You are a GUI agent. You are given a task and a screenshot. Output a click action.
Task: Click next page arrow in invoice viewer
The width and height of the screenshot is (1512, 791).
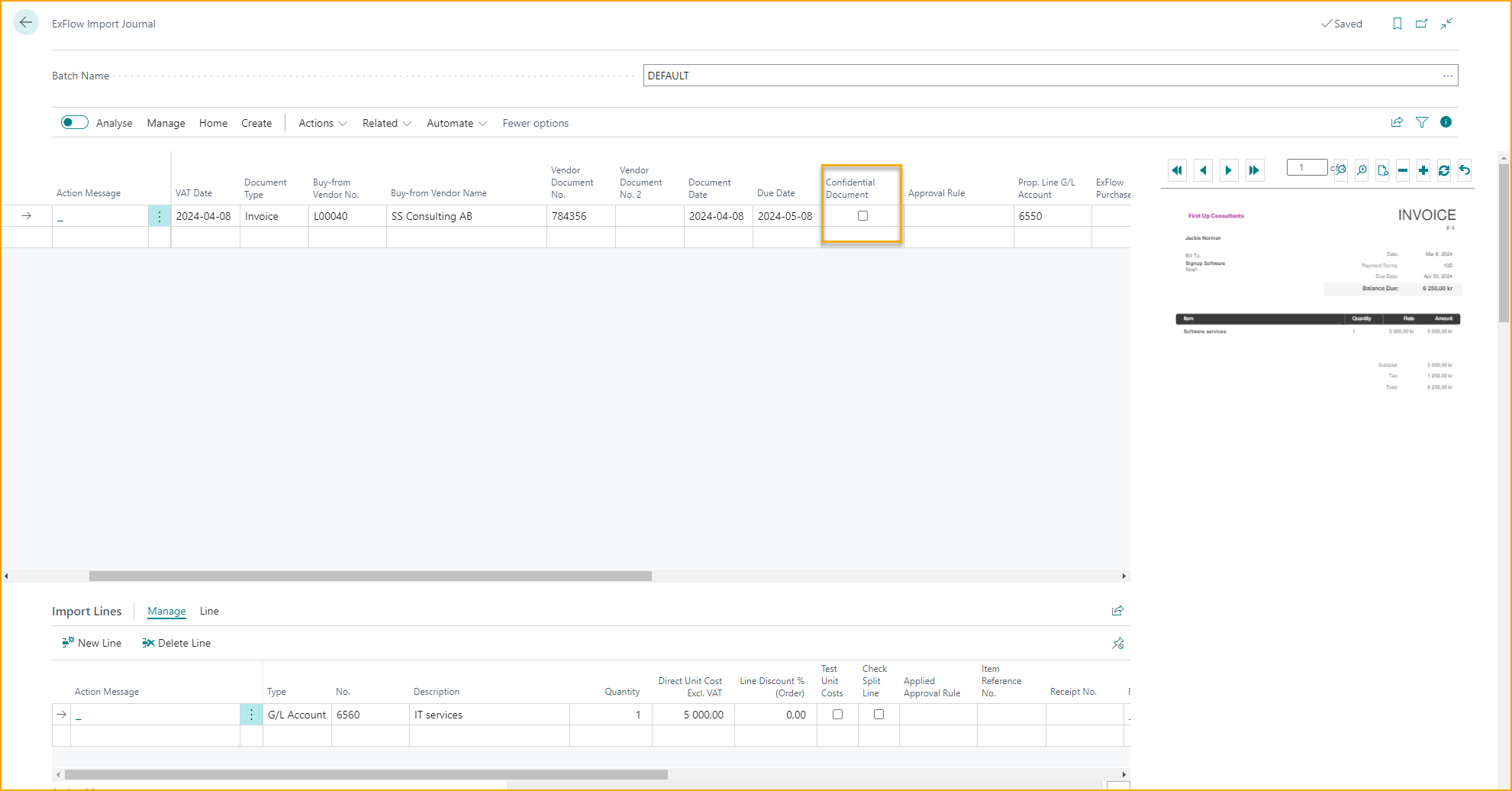[x=1228, y=170]
